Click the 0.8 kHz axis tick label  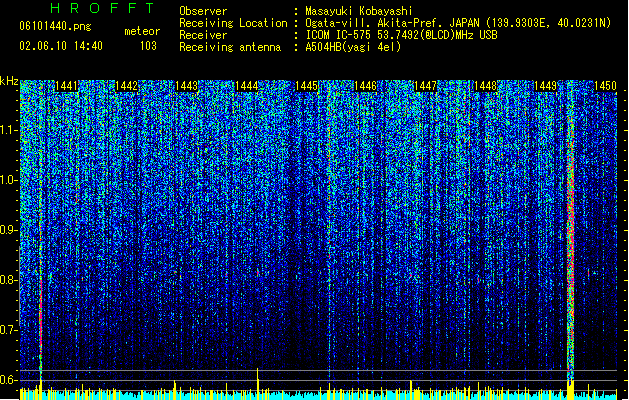(8, 280)
